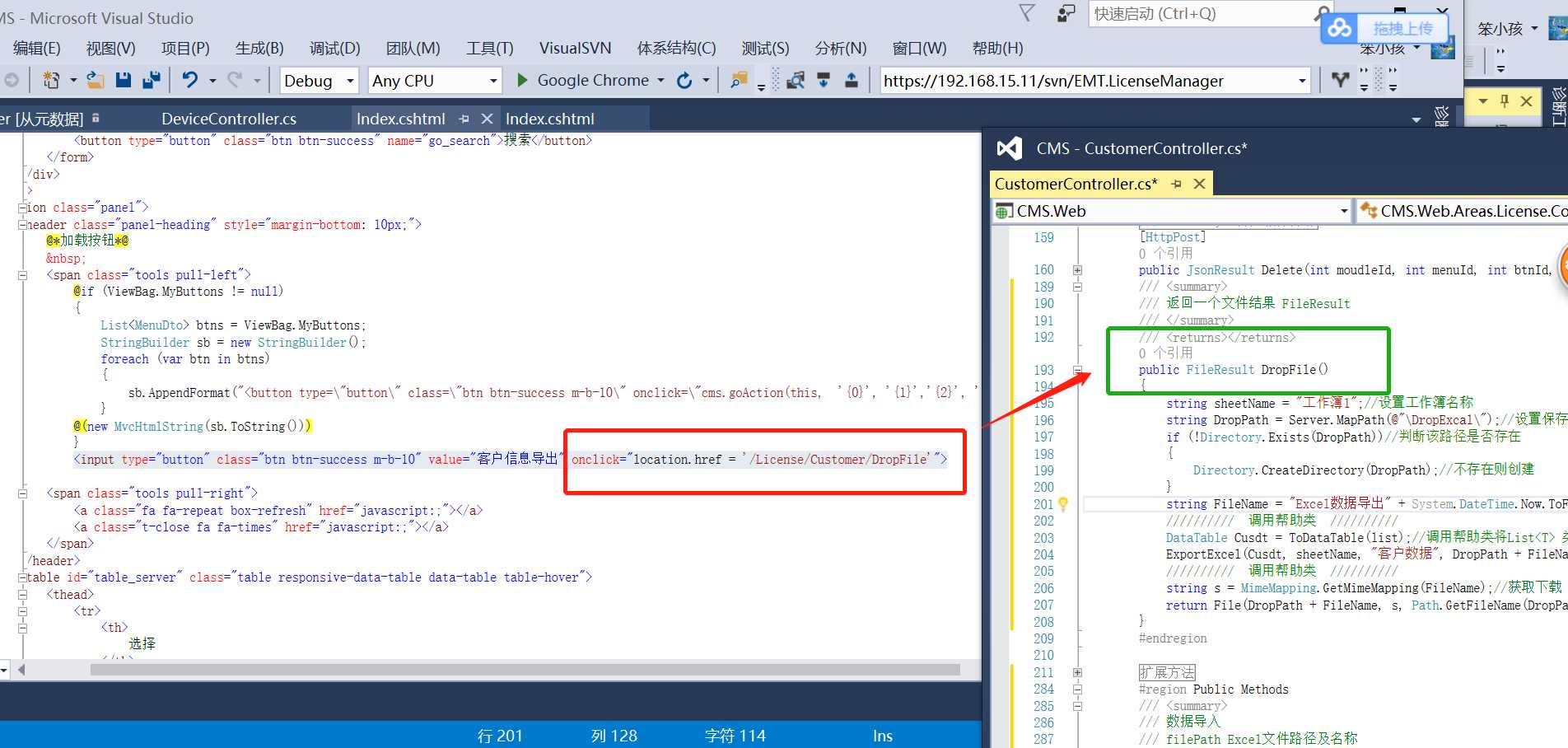The image size is (1568, 748).
Task: Click the send feedback icon
Action: click(1066, 12)
